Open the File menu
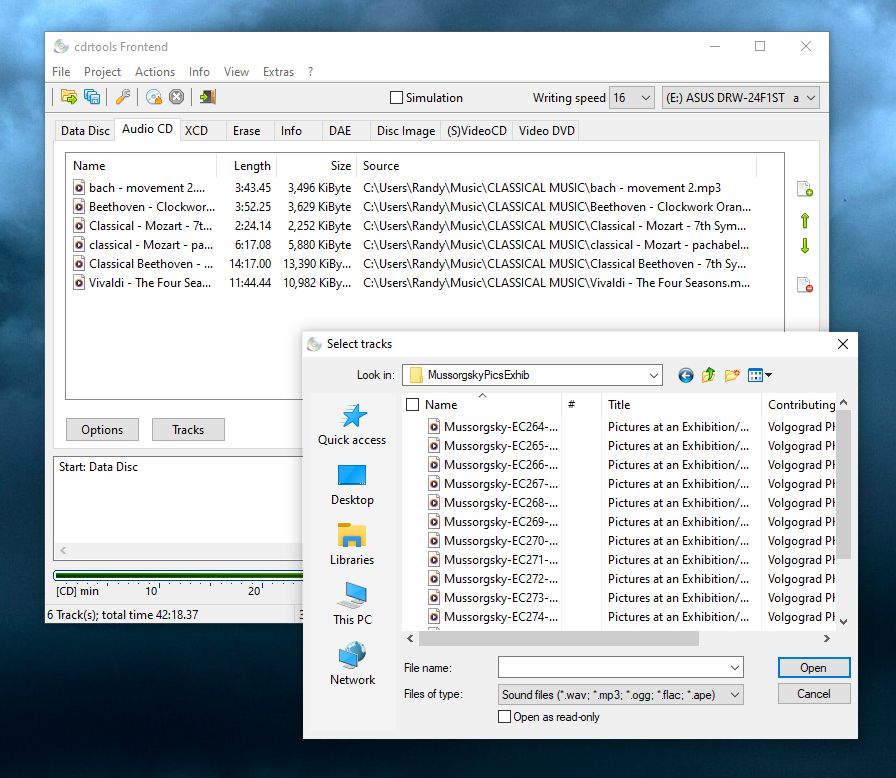 pyautogui.click(x=61, y=71)
